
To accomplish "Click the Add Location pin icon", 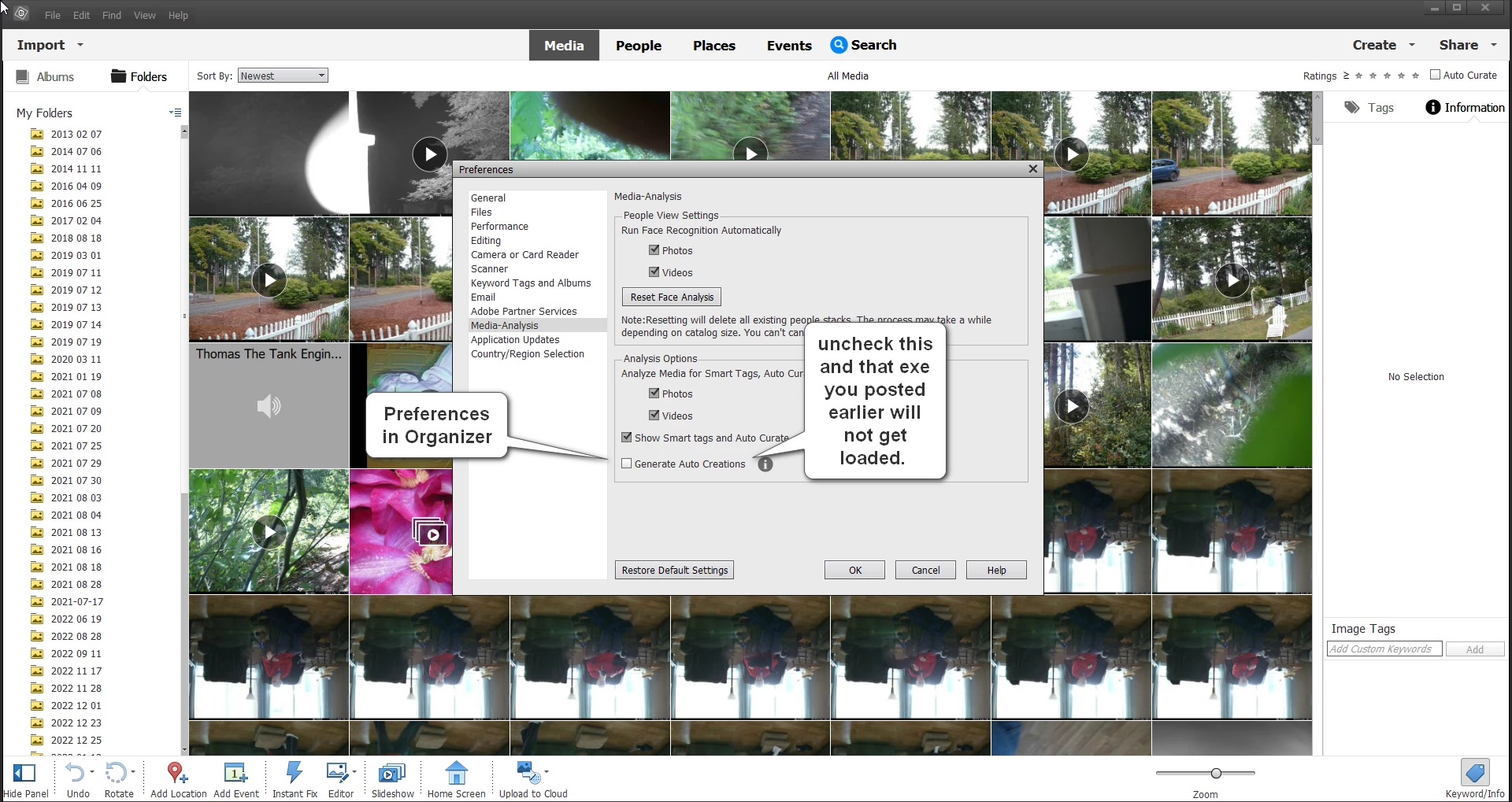I will coord(177,772).
